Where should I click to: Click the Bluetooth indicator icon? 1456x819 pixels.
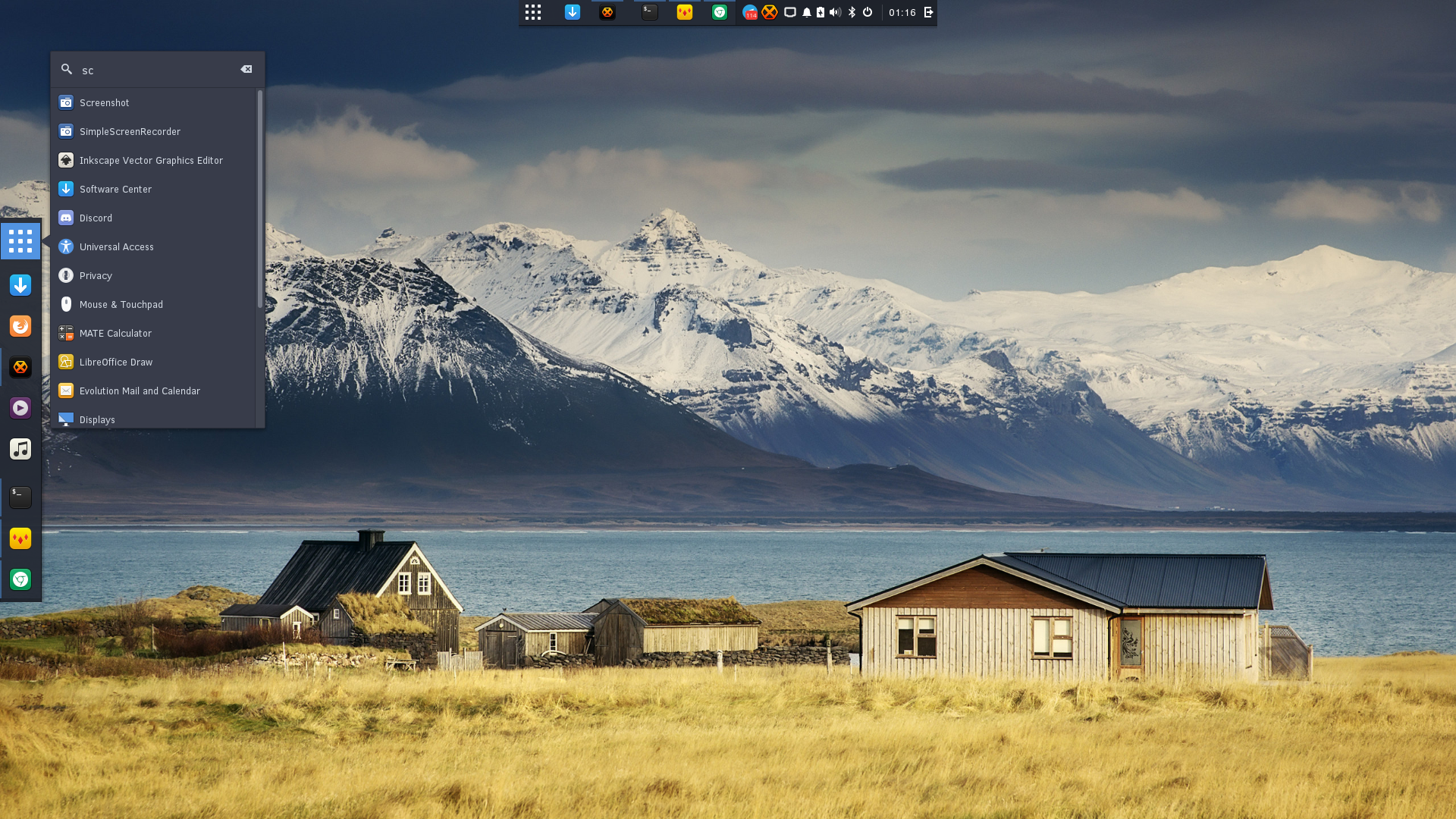click(x=852, y=12)
